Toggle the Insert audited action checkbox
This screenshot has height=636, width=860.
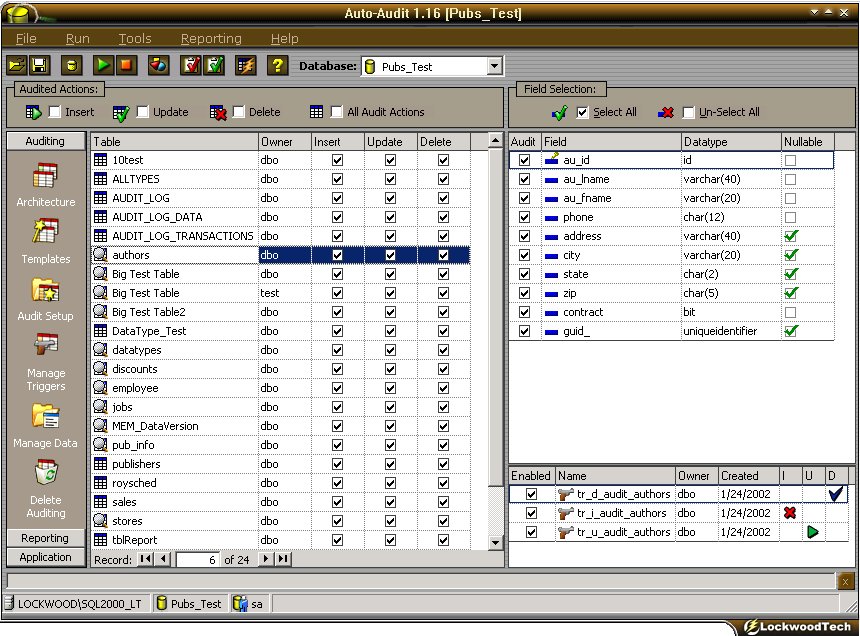(x=54, y=112)
